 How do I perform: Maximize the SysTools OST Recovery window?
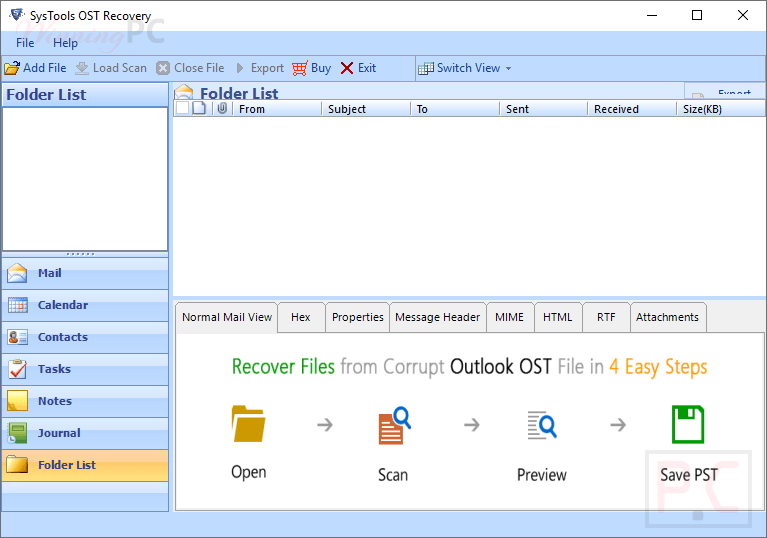coord(697,15)
